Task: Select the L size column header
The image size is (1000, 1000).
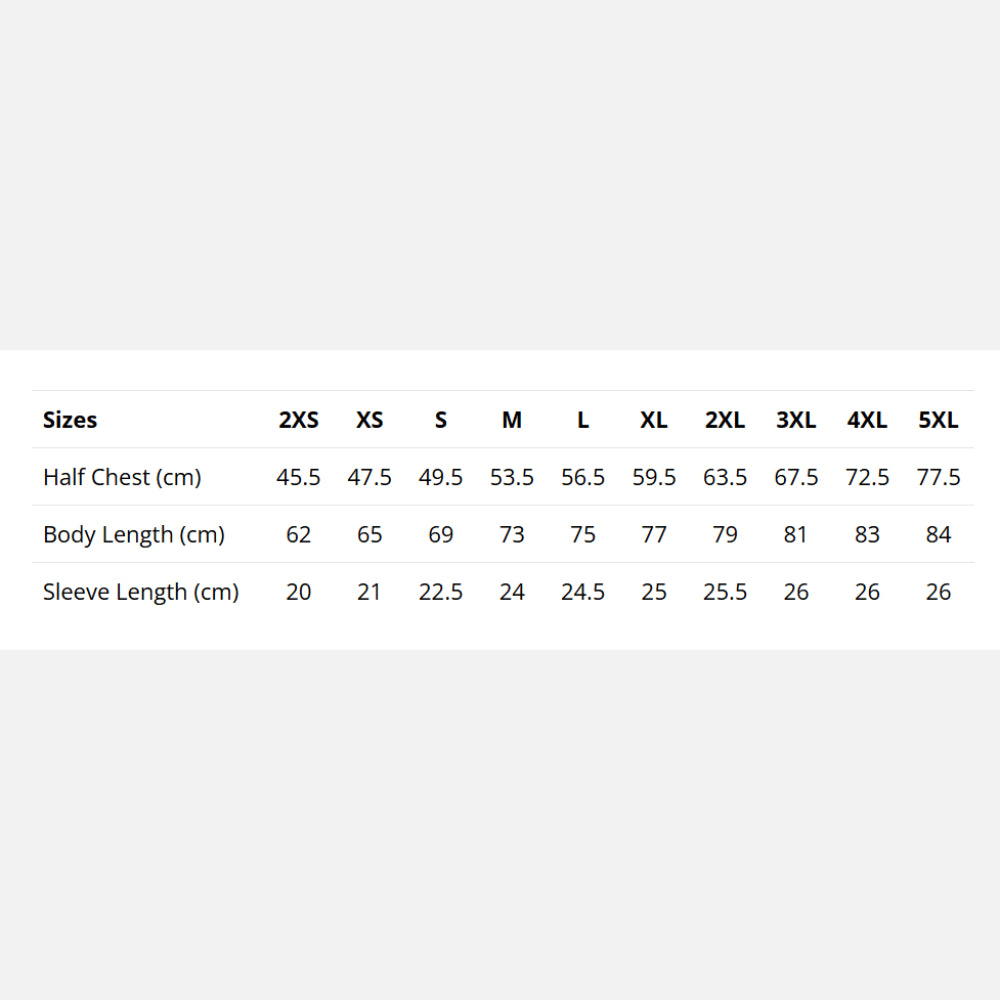Action: click(583, 420)
